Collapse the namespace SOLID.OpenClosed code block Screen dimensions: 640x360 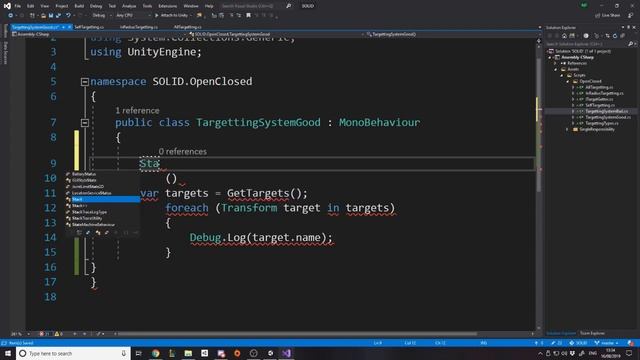(x=85, y=82)
